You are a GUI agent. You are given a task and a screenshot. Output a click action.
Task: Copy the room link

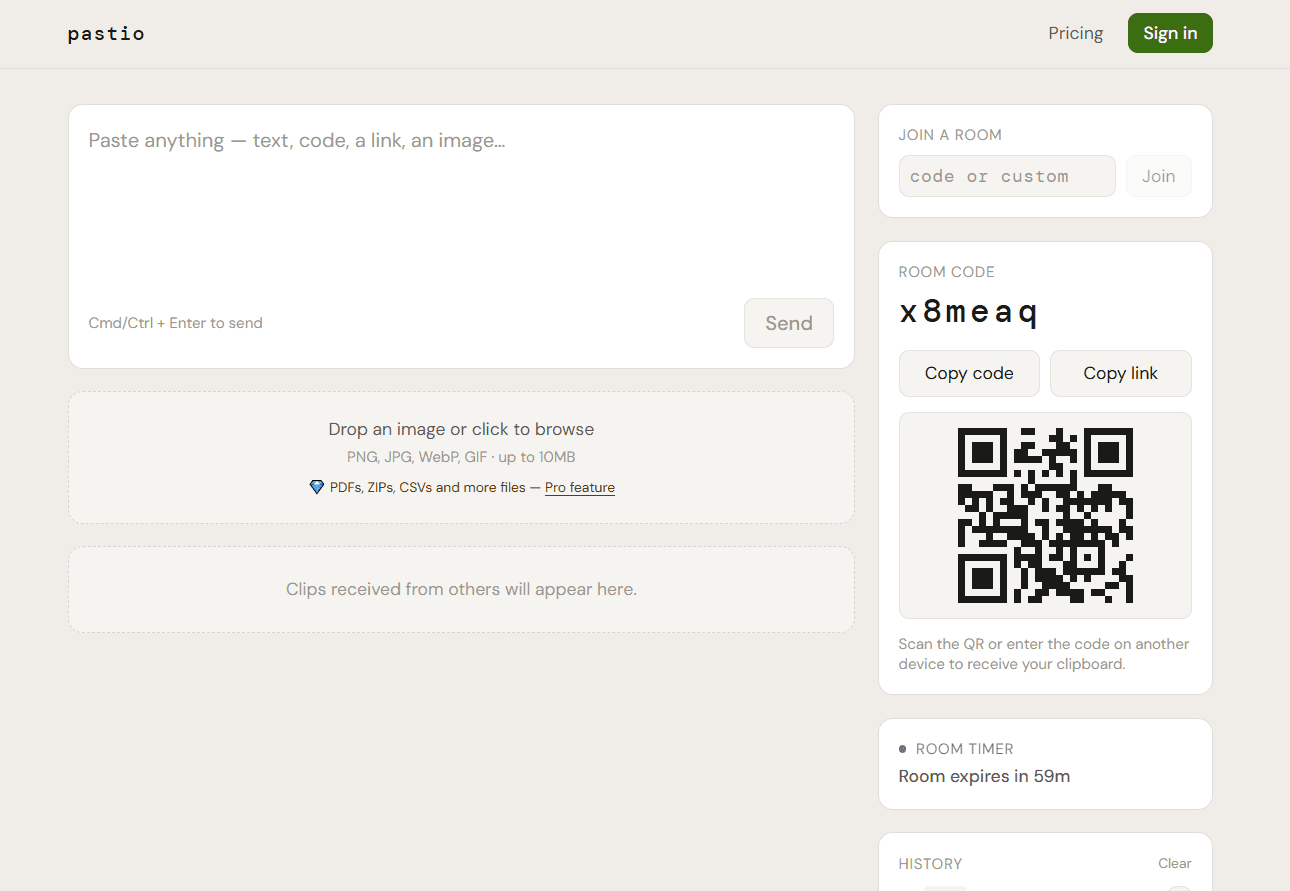coord(1121,373)
